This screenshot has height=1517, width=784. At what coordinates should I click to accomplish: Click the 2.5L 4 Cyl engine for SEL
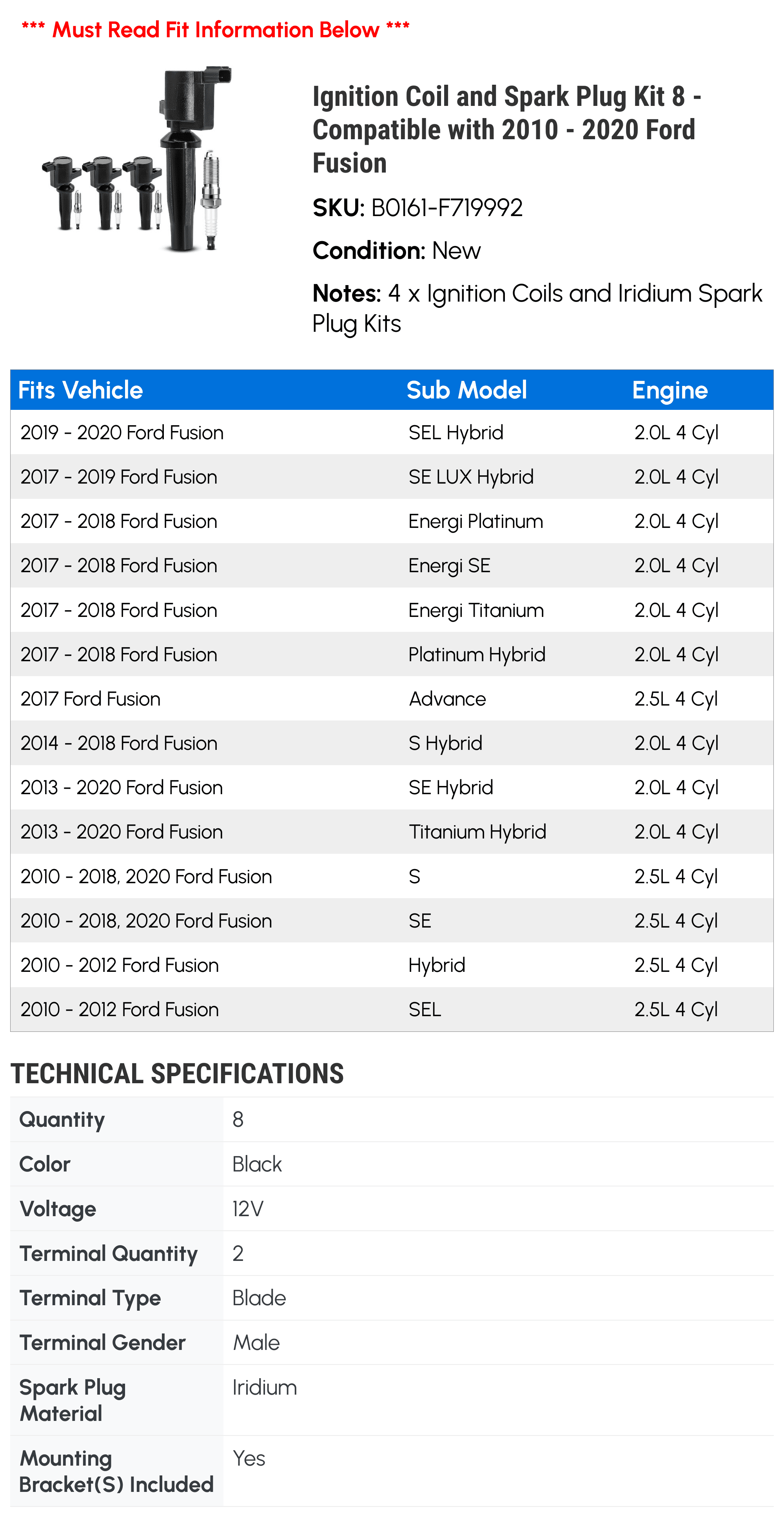(x=676, y=1010)
